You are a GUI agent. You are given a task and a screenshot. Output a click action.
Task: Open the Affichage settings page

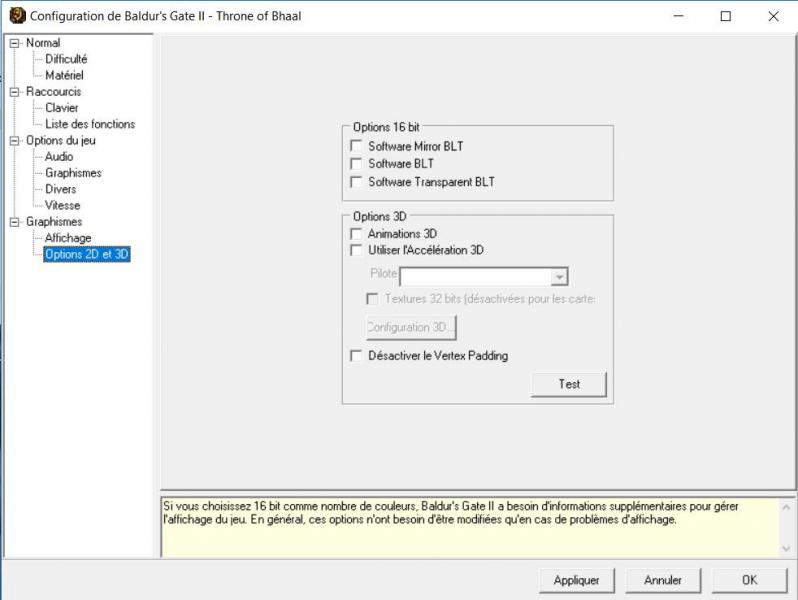tap(68, 238)
